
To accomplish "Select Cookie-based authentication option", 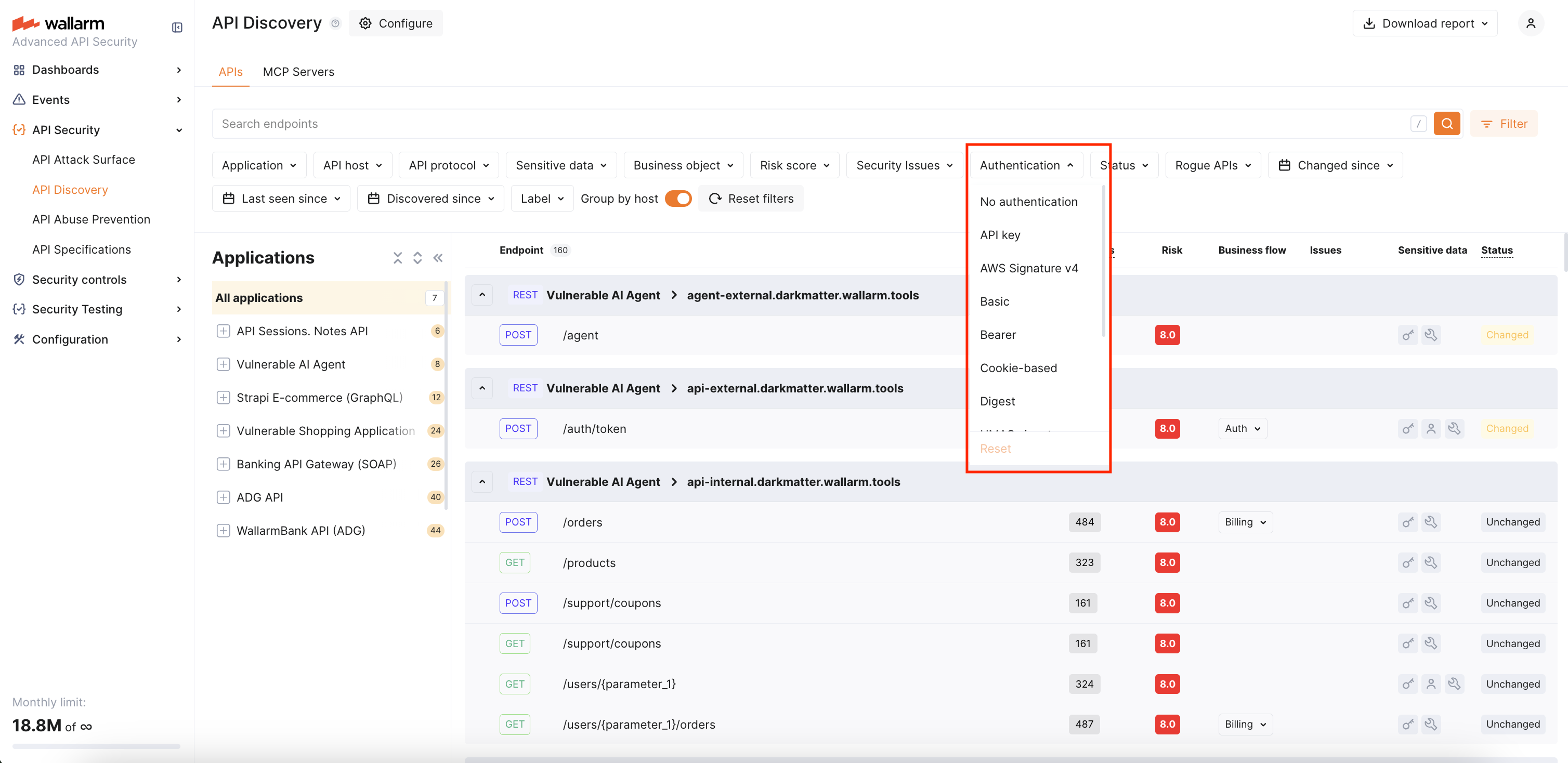I will [1018, 368].
